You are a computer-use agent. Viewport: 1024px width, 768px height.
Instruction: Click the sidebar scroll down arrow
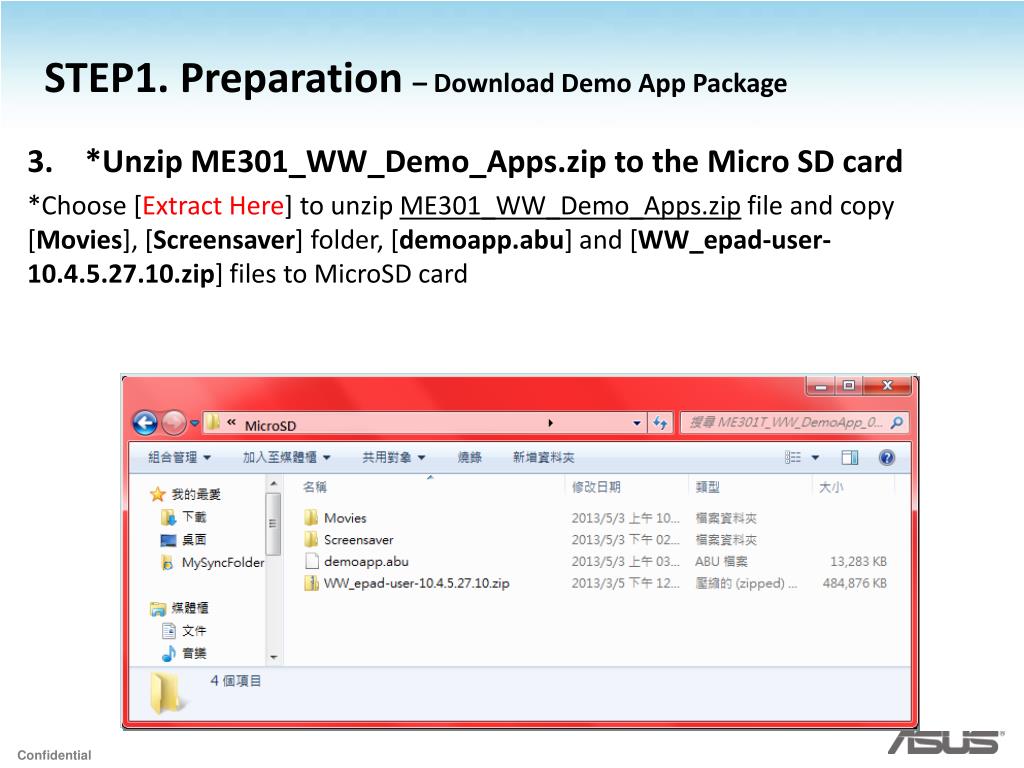pyautogui.click(x=274, y=657)
